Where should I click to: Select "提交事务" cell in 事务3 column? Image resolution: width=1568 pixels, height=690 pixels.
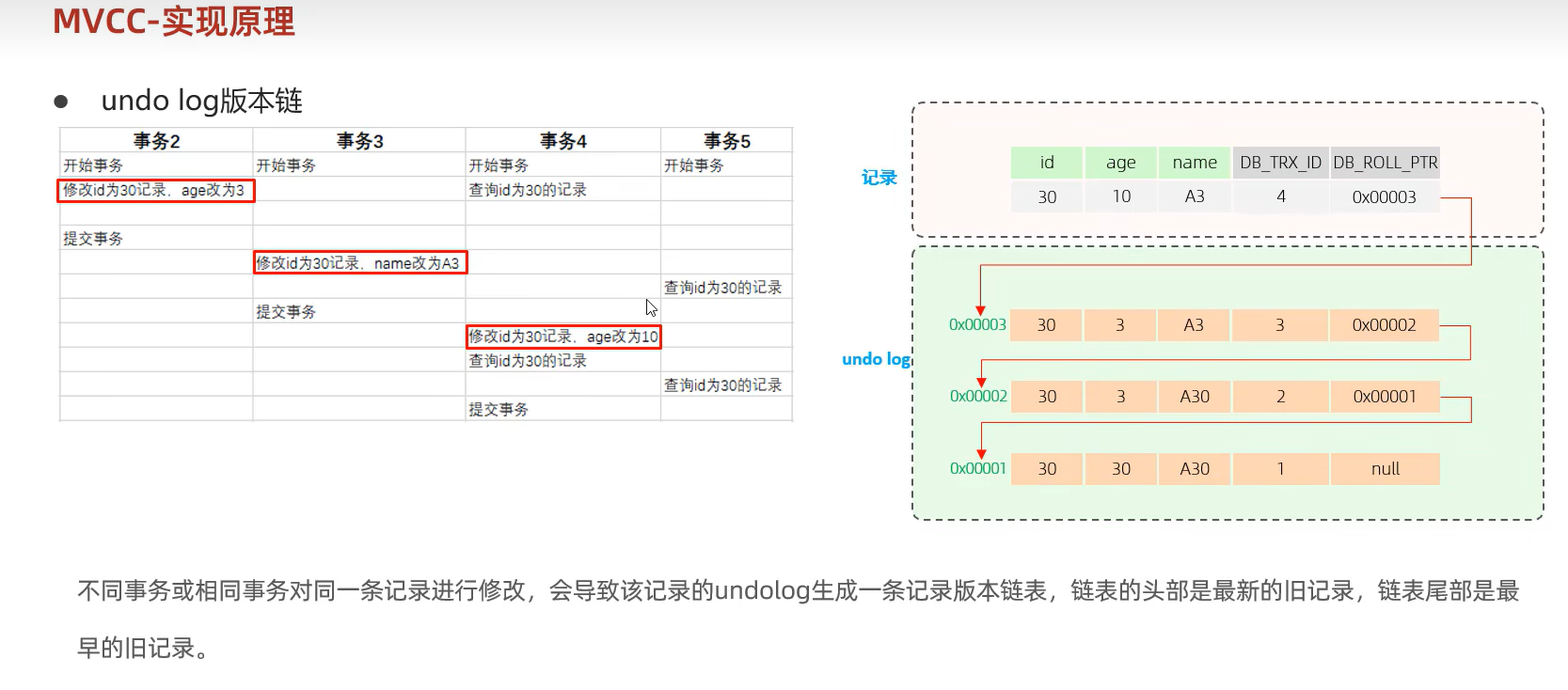click(359, 312)
